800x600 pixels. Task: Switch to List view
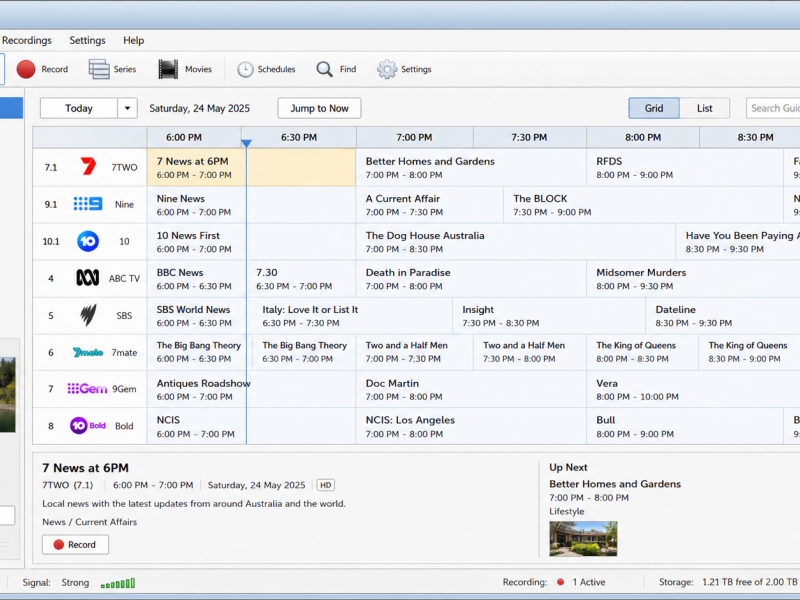[x=705, y=108]
